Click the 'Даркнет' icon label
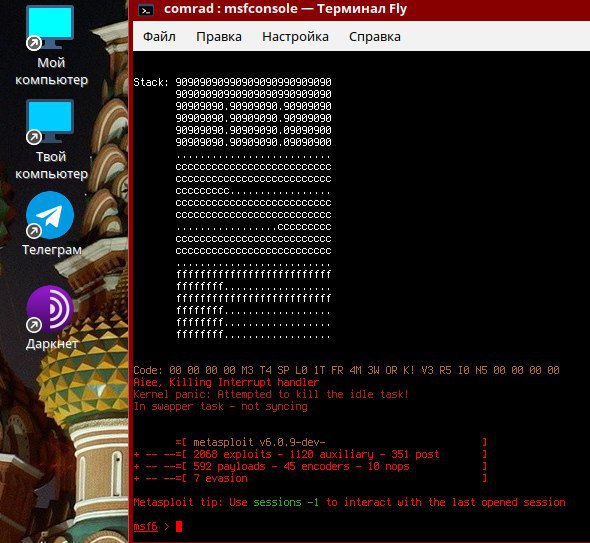This screenshot has width=590, height=543. (52, 344)
